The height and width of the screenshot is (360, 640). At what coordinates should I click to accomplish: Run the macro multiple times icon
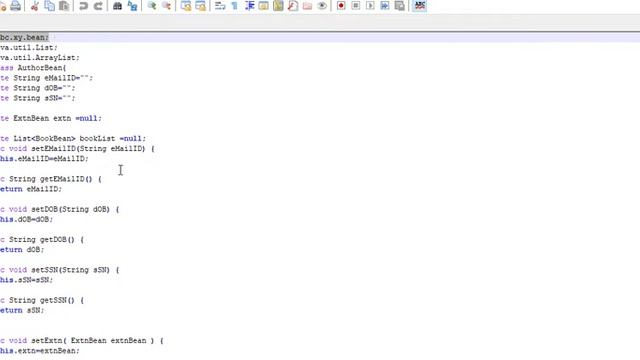(385, 6)
